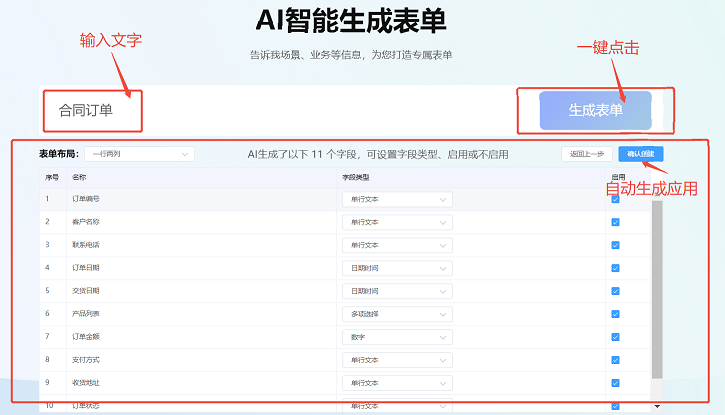The image size is (725, 415).
Task: Click the scrollbar down arrow icon
Action: 657,406
